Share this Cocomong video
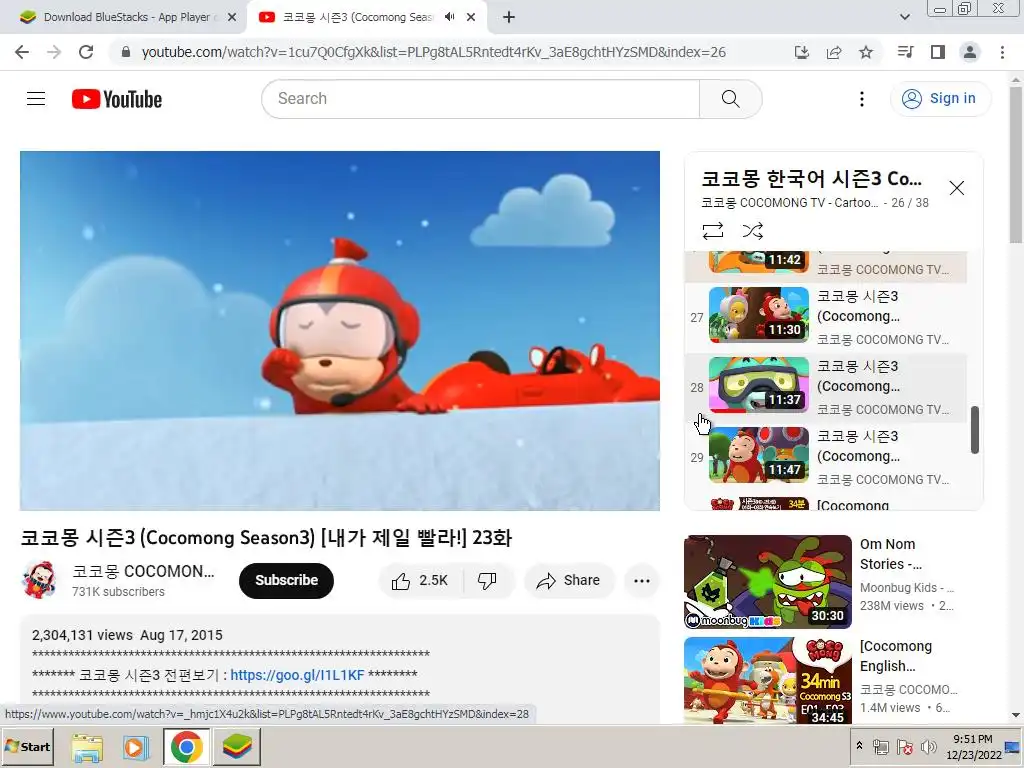Image resolution: width=1024 pixels, height=768 pixels. [x=568, y=581]
